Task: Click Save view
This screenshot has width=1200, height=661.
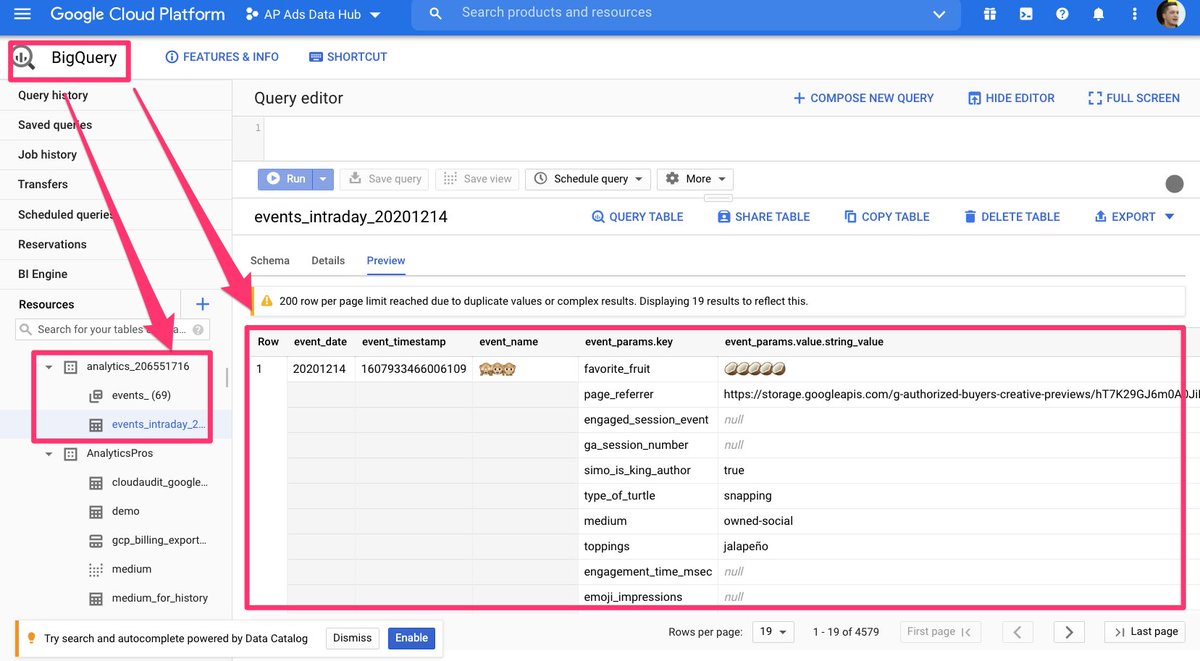Action: click(x=478, y=179)
